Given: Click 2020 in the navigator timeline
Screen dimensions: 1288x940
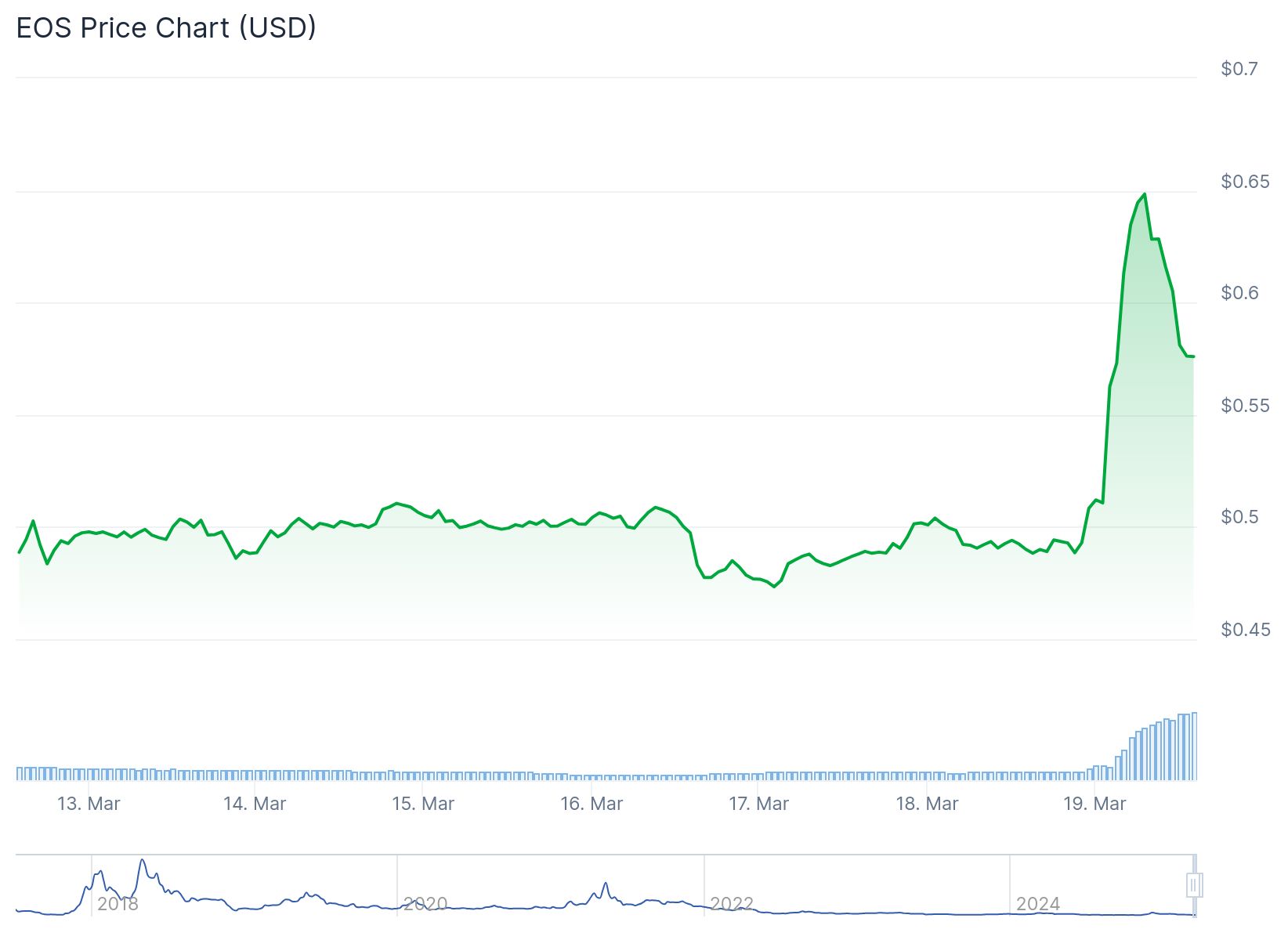Looking at the screenshot, I should (425, 904).
